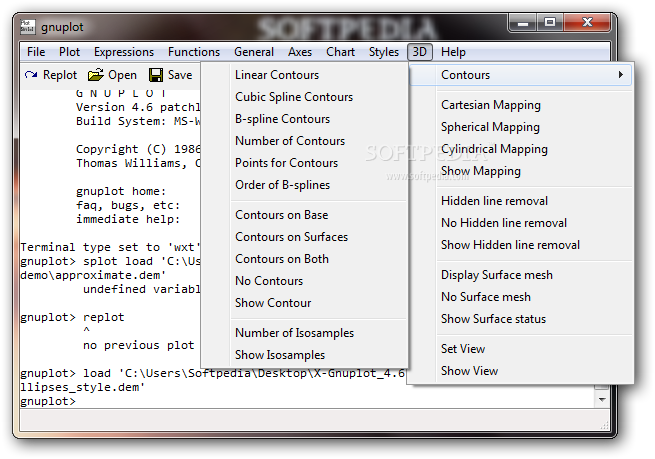This screenshot has width=655, height=459.
Task: Select No Hidden line removal
Action: click(x=520, y=223)
